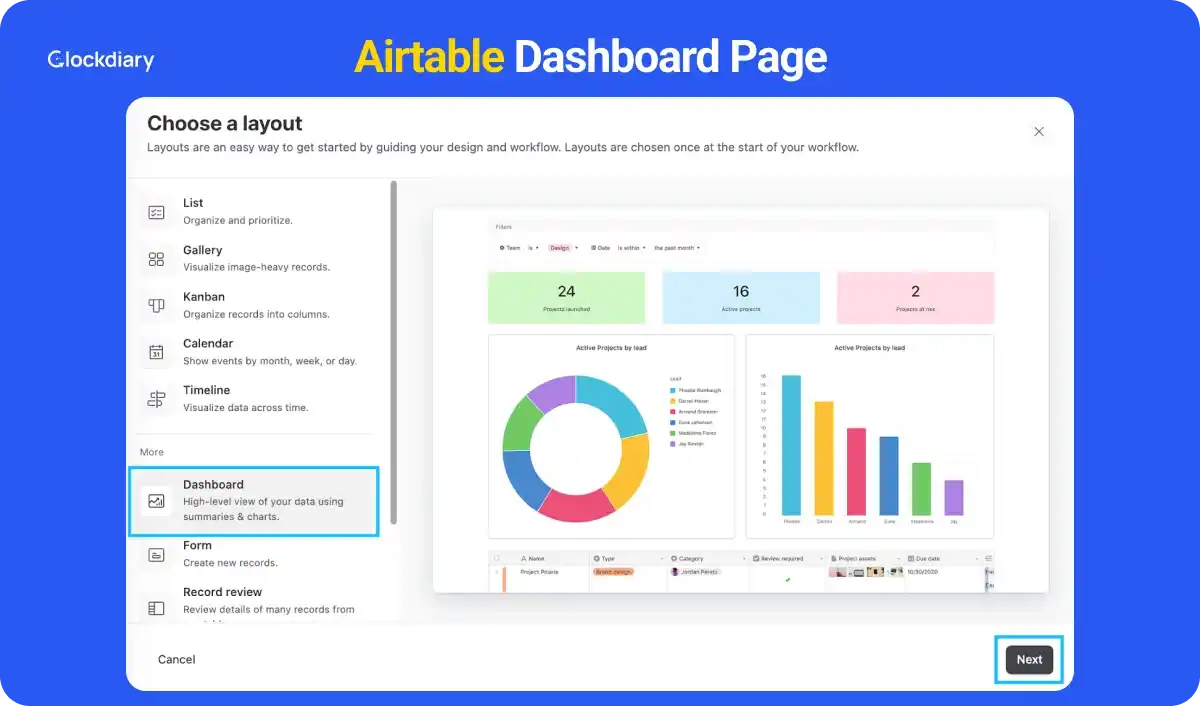Click the '24 Projects launched' summary card
Image resolution: width=1200 pixels, height=706 pixels.
point(567,297)
